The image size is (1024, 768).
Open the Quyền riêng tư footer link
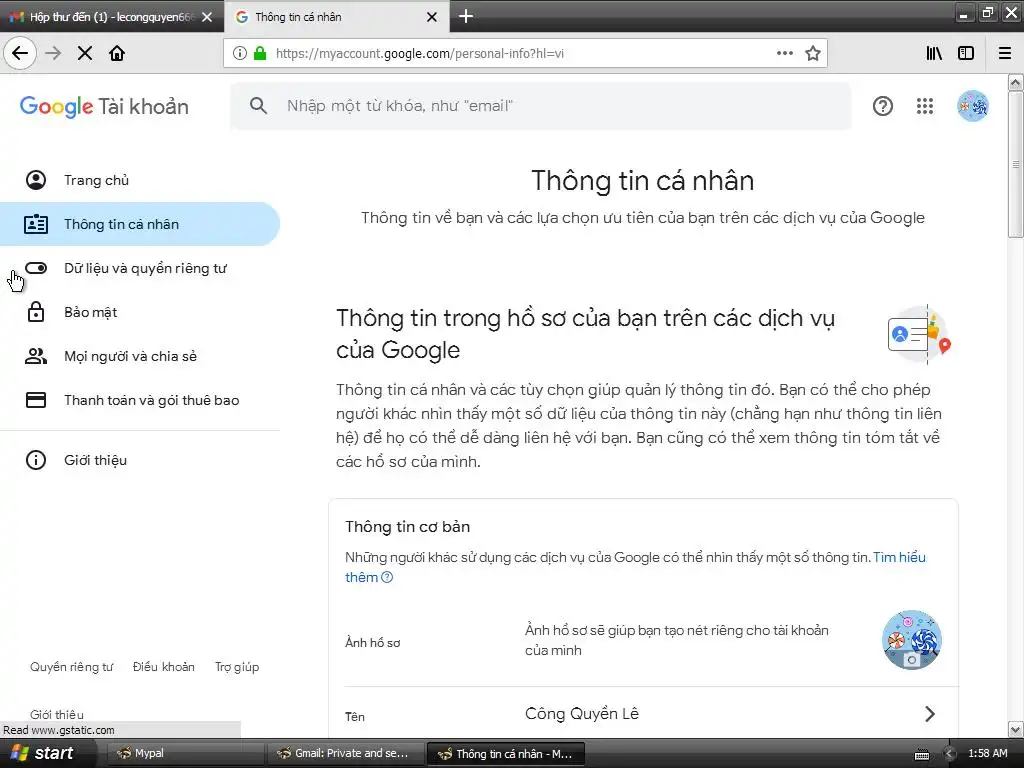[x=72, y=667]
